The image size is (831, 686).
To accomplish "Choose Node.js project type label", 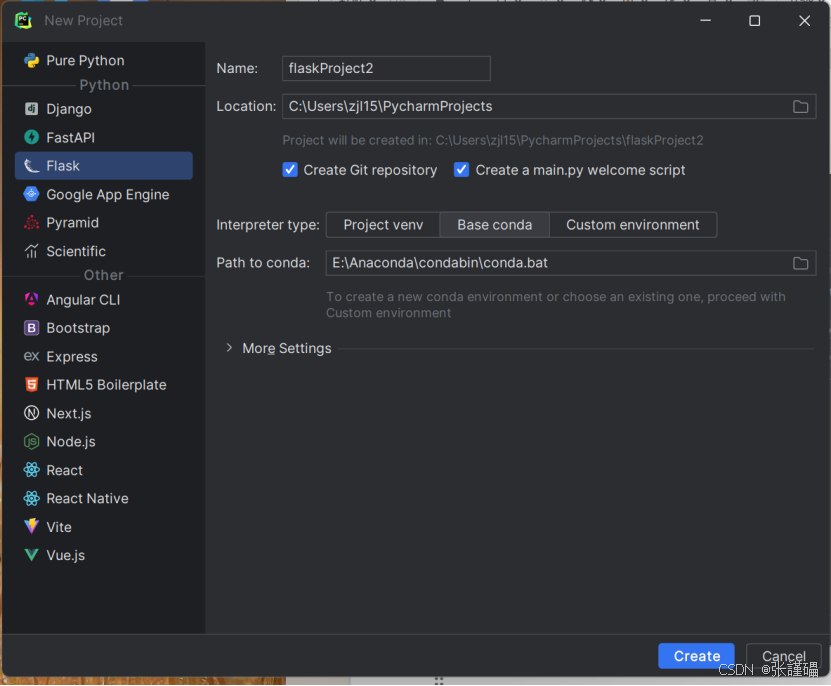I will pos(71,442).
